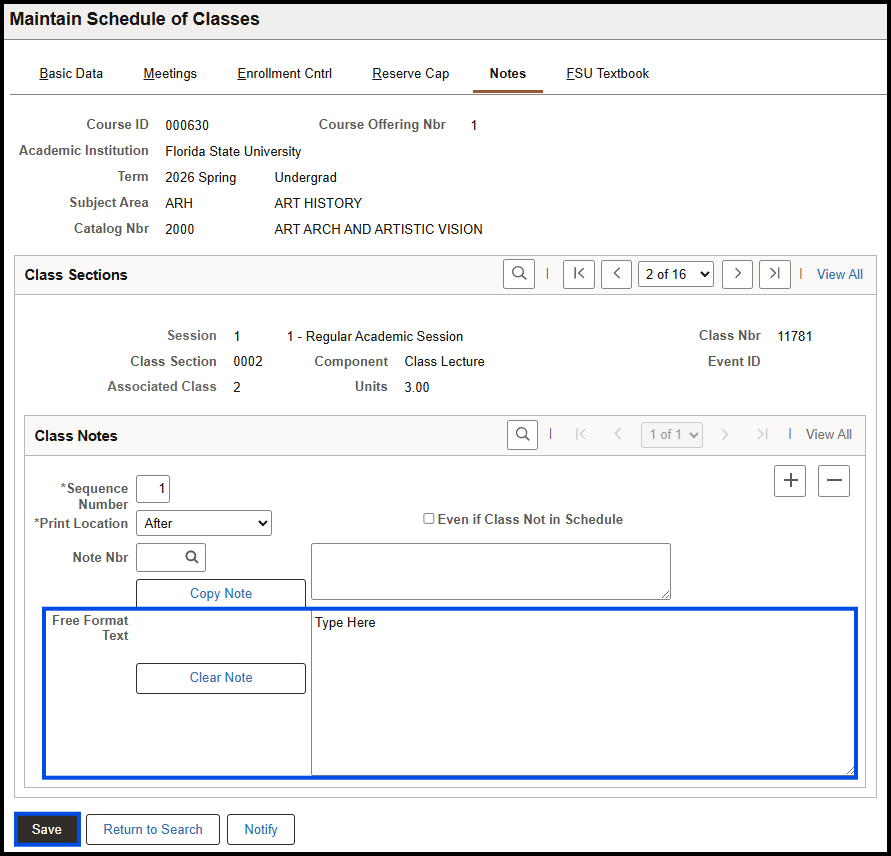Open the Enrollment Cntrl tab
The width and height of the screenshot is (891, 856).
click(284, 73)
